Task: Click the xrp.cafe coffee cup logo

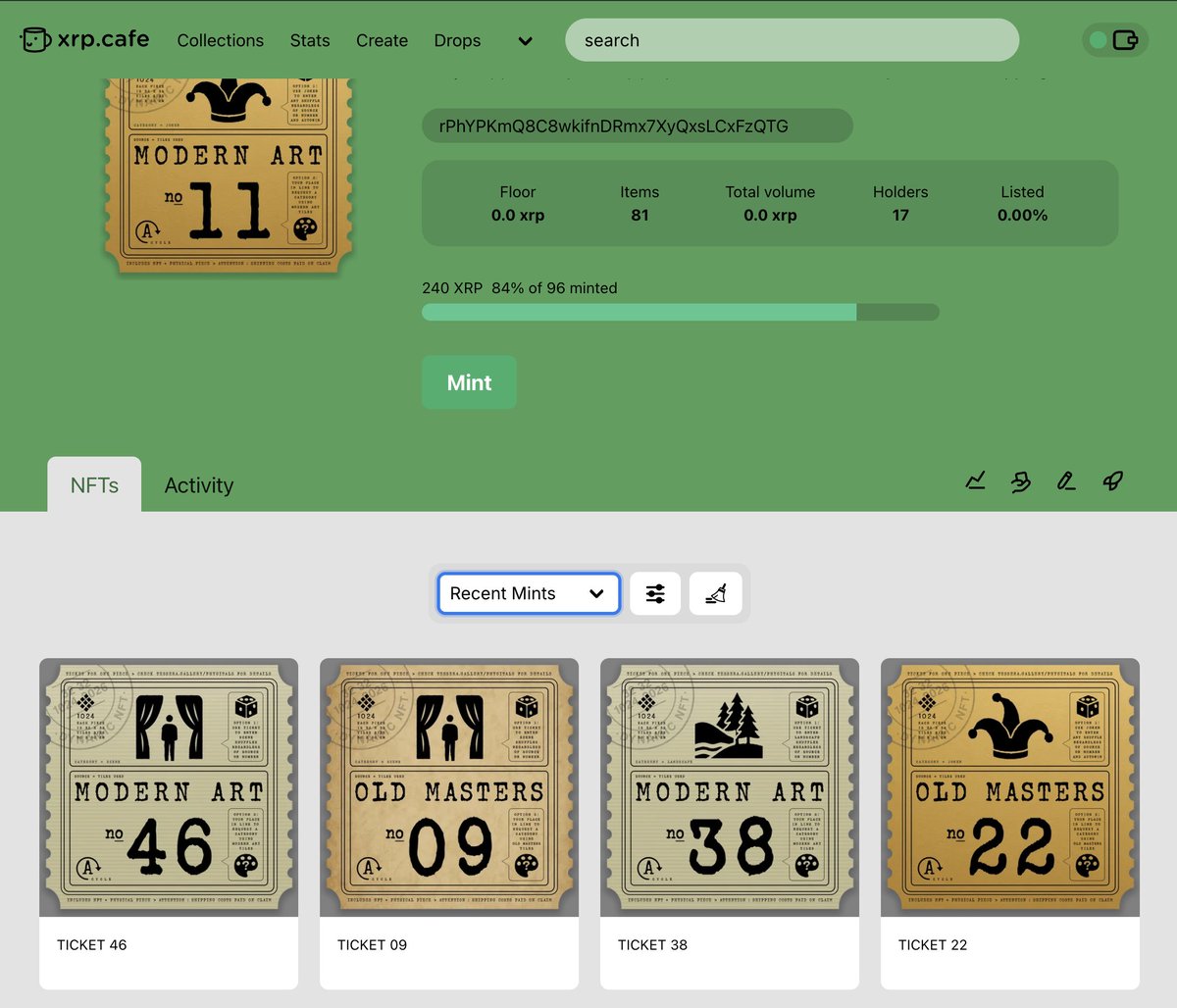Action: click(35, 40)
